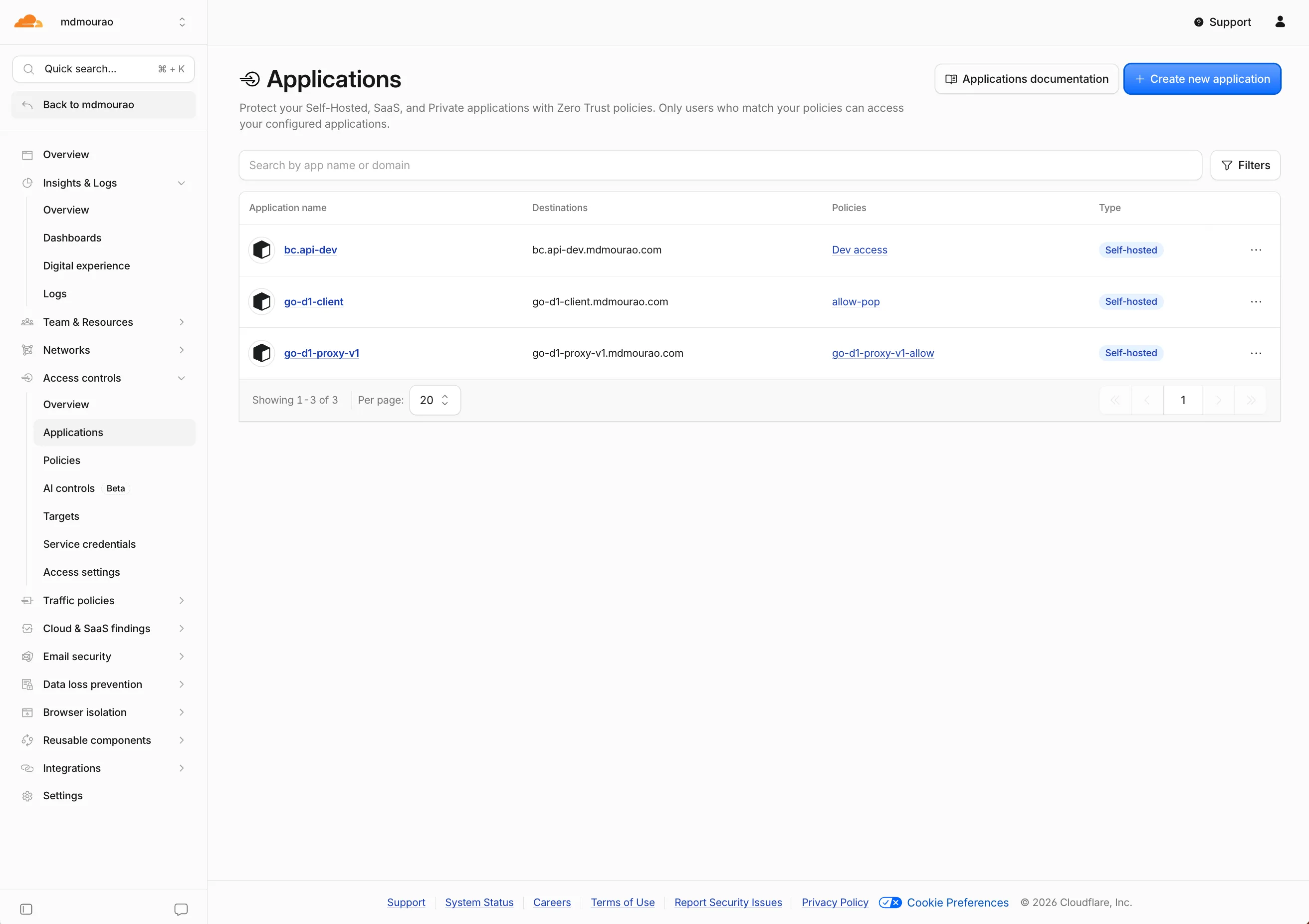Open the user profile icon
This screenshot has width=1309, height=924.
pyautogui.click(x=1280, y=21)
